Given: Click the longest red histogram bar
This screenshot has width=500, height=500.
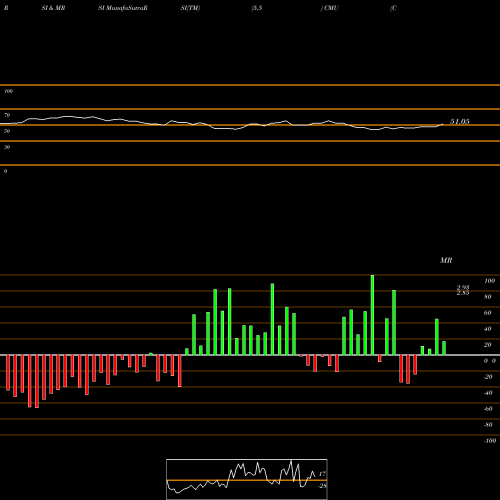Looking at the screenshot, I should [37, 381].
